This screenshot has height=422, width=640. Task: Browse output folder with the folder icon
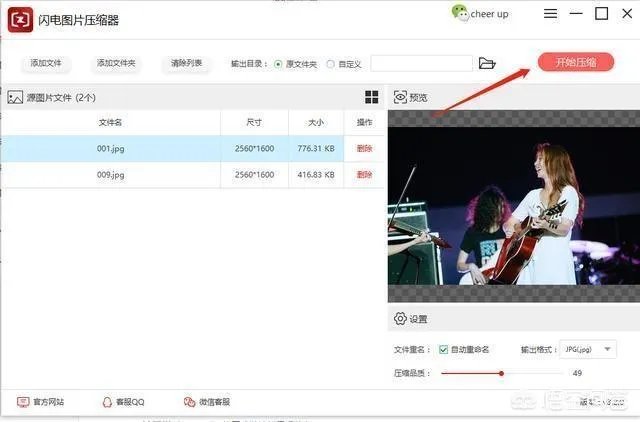pyautogui.click(x=487, y=63)
